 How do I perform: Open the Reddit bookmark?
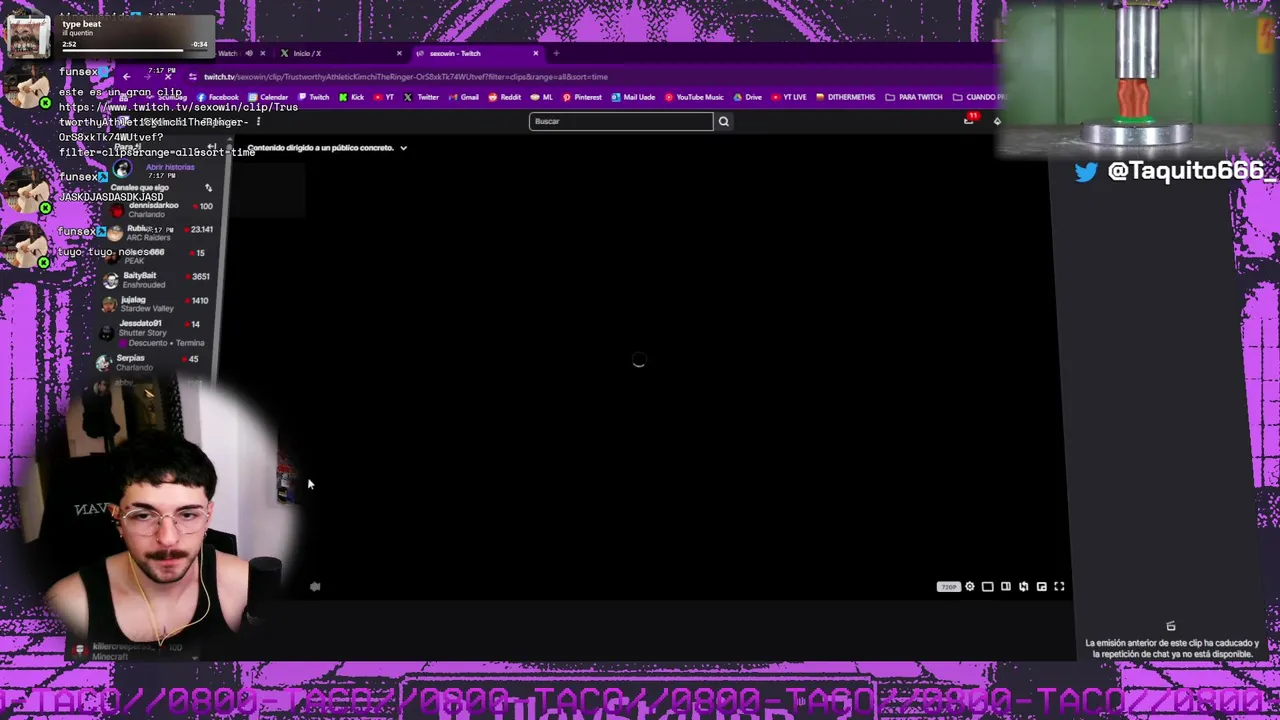(505, 97)
